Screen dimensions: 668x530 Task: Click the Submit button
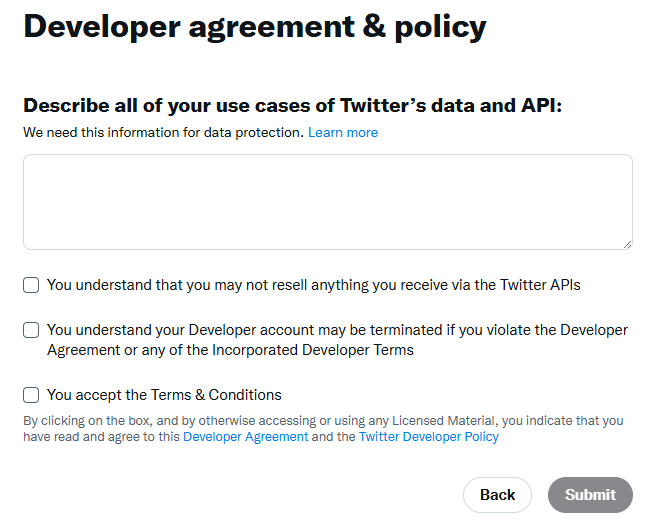590,495
